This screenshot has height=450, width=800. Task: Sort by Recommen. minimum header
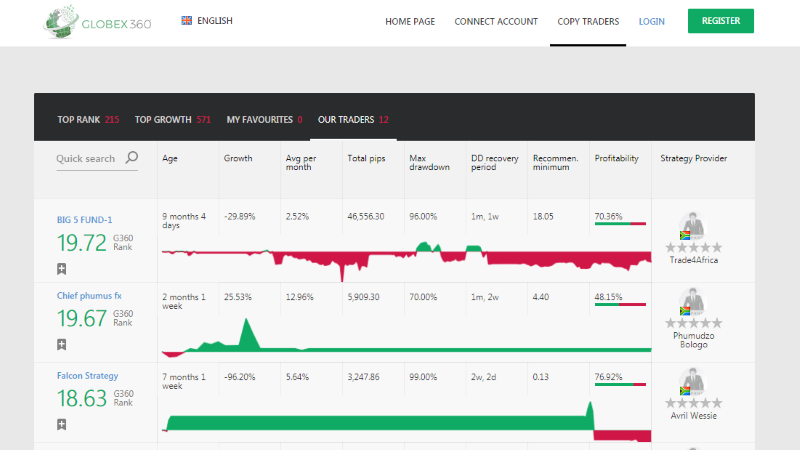coord(555,162)
